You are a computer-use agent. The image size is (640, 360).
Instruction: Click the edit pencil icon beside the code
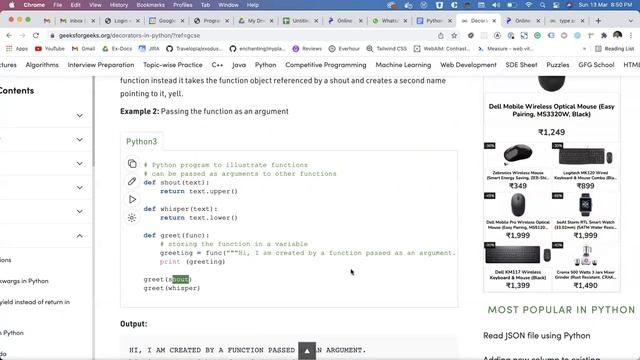pos(132,181)
